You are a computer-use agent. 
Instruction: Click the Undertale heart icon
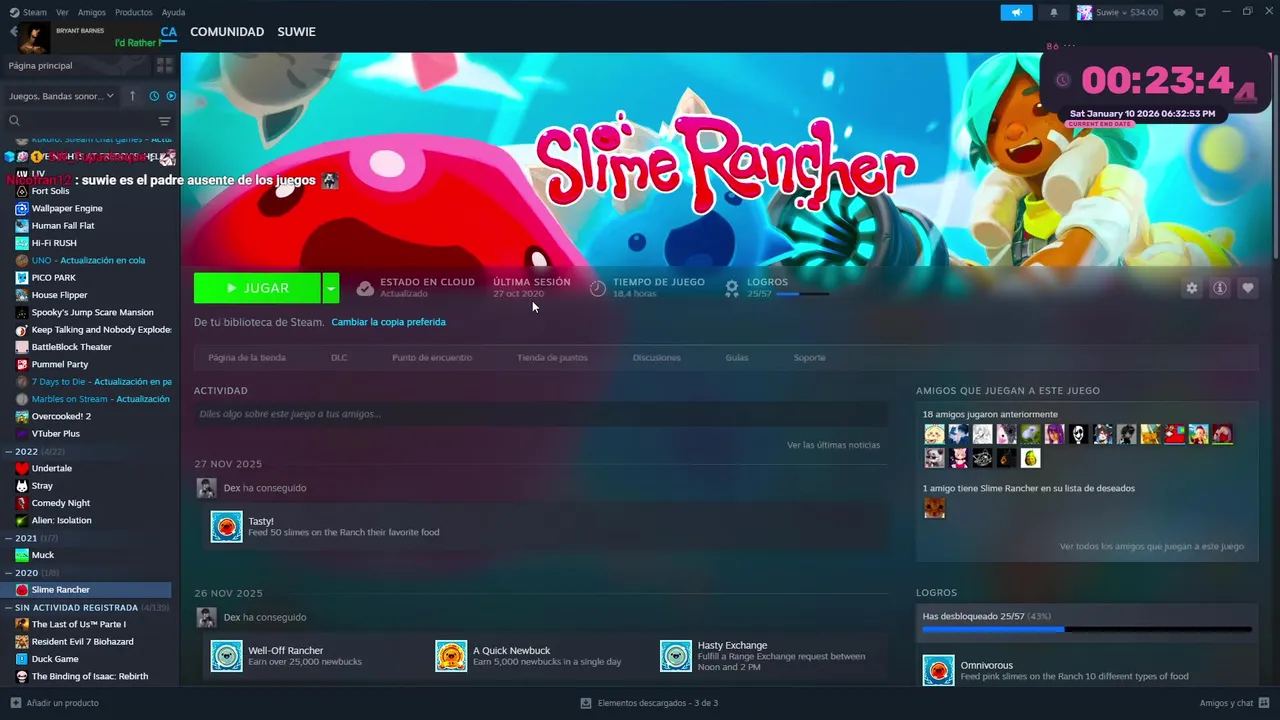tap(22, 468)
